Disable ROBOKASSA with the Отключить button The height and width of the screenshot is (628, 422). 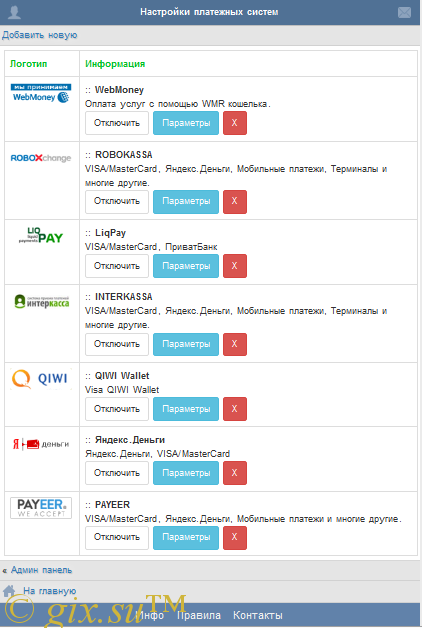117,201
